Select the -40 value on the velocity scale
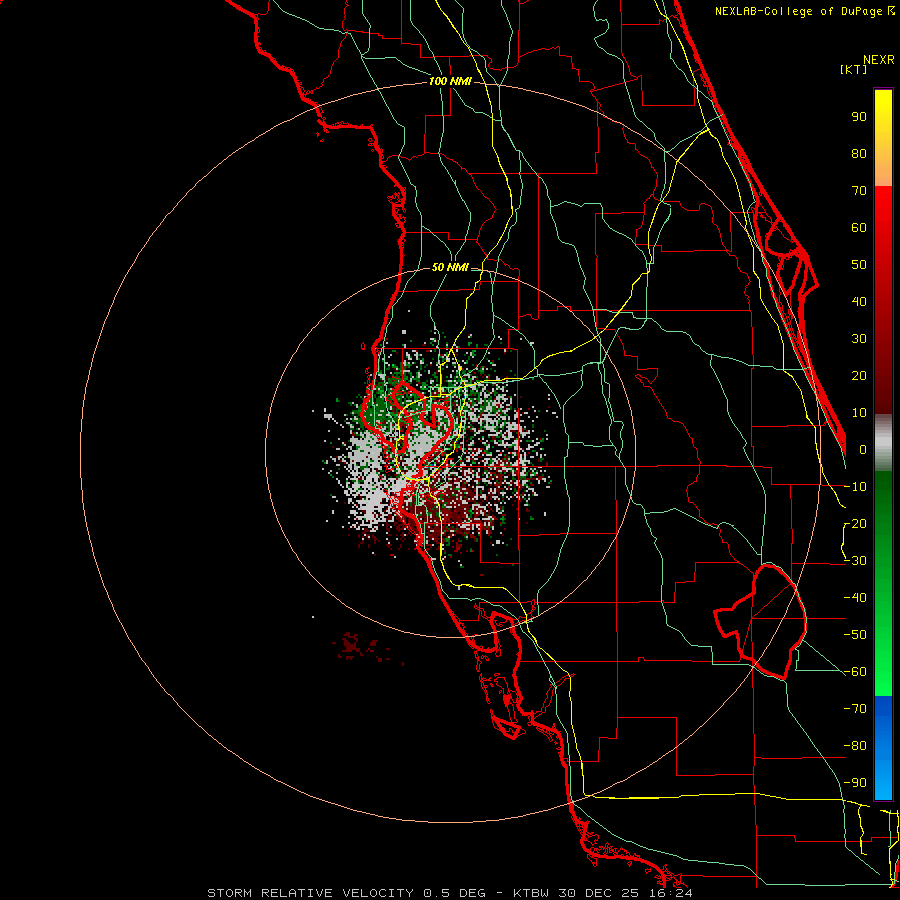The image size is (900, 900). pyautogui.click(x=855, y=598)
